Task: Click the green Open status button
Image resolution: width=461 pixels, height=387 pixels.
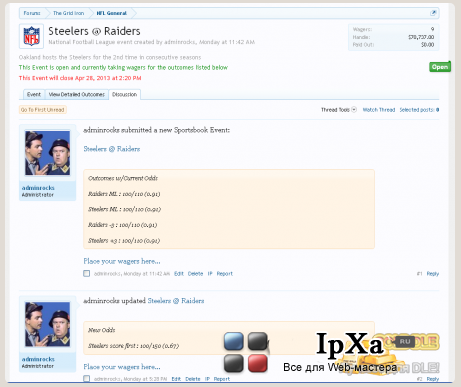Action: tap(440, 67)
